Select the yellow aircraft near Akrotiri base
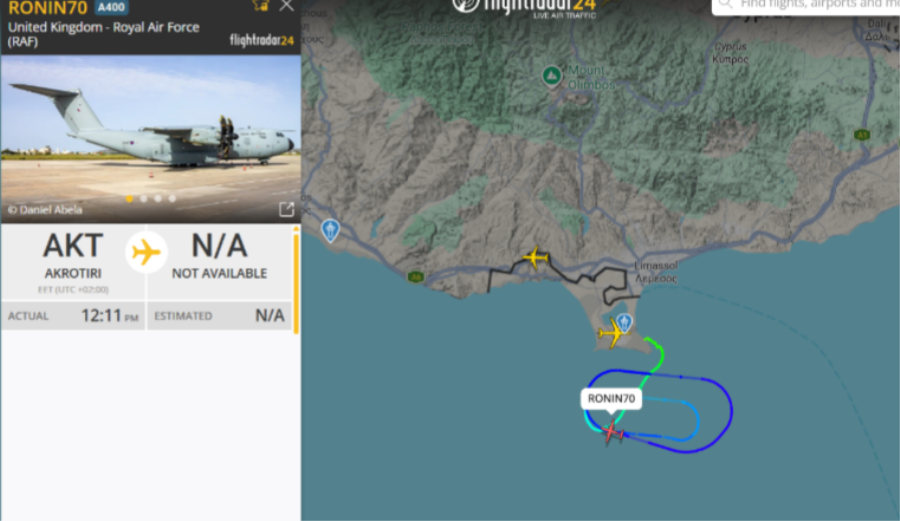This screenshot has width=900, height=521. [611, 333]
